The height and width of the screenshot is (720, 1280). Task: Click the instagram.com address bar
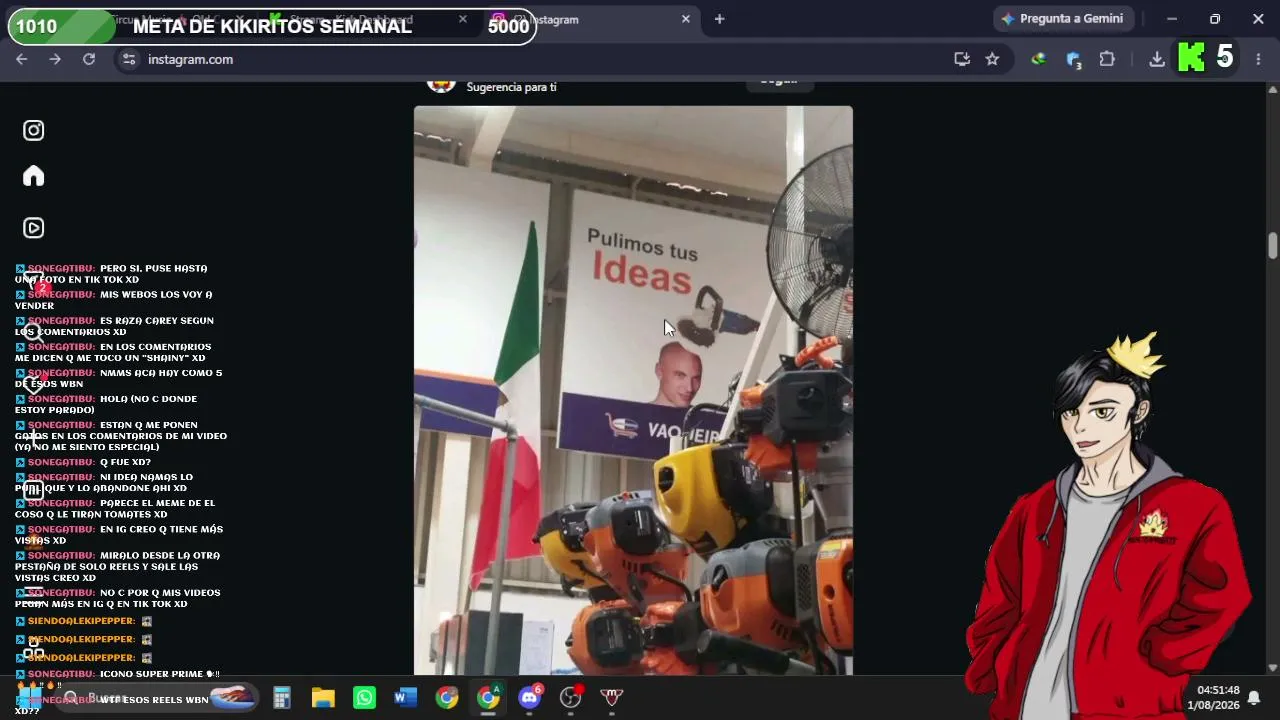pyautogui.click(x=540, y=59)
